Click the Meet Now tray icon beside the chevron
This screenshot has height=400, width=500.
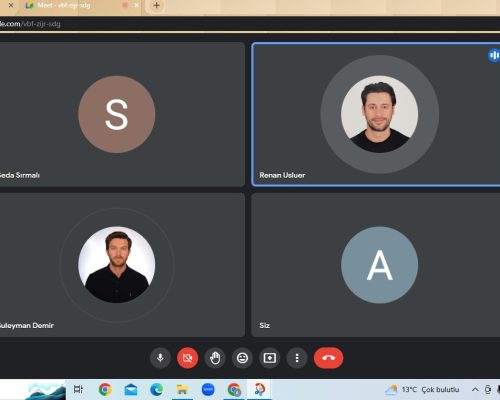pyautogui.click(x=488, y=389)
